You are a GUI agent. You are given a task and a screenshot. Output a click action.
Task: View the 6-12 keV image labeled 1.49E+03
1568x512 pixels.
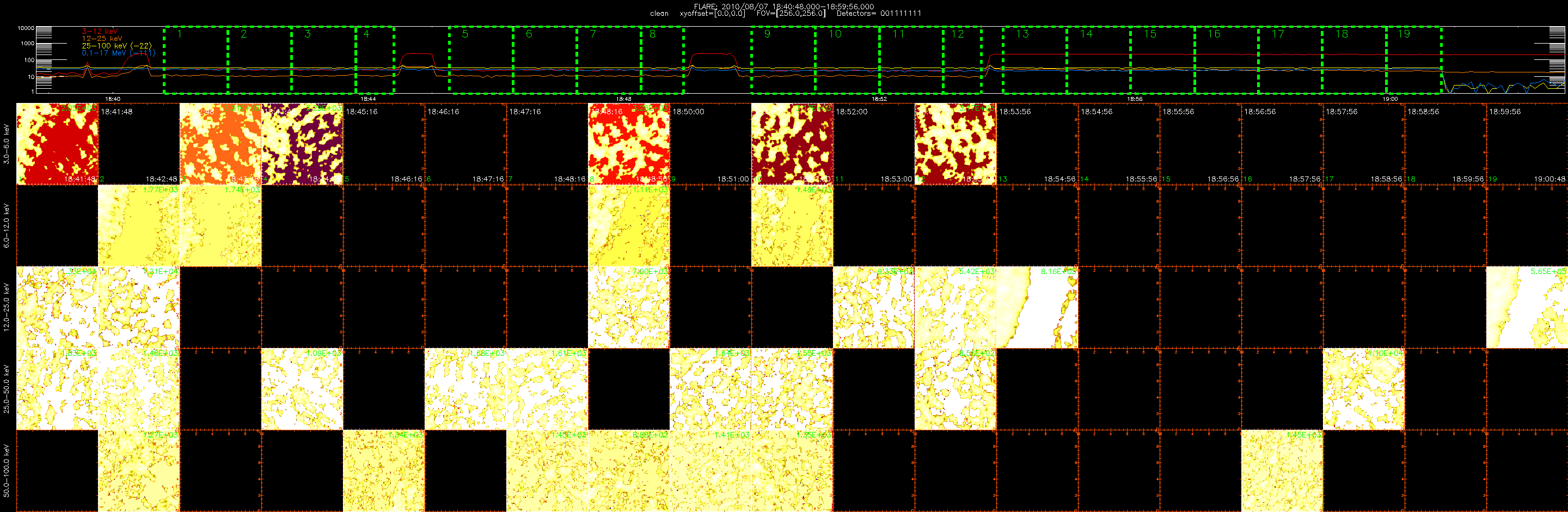792,226
